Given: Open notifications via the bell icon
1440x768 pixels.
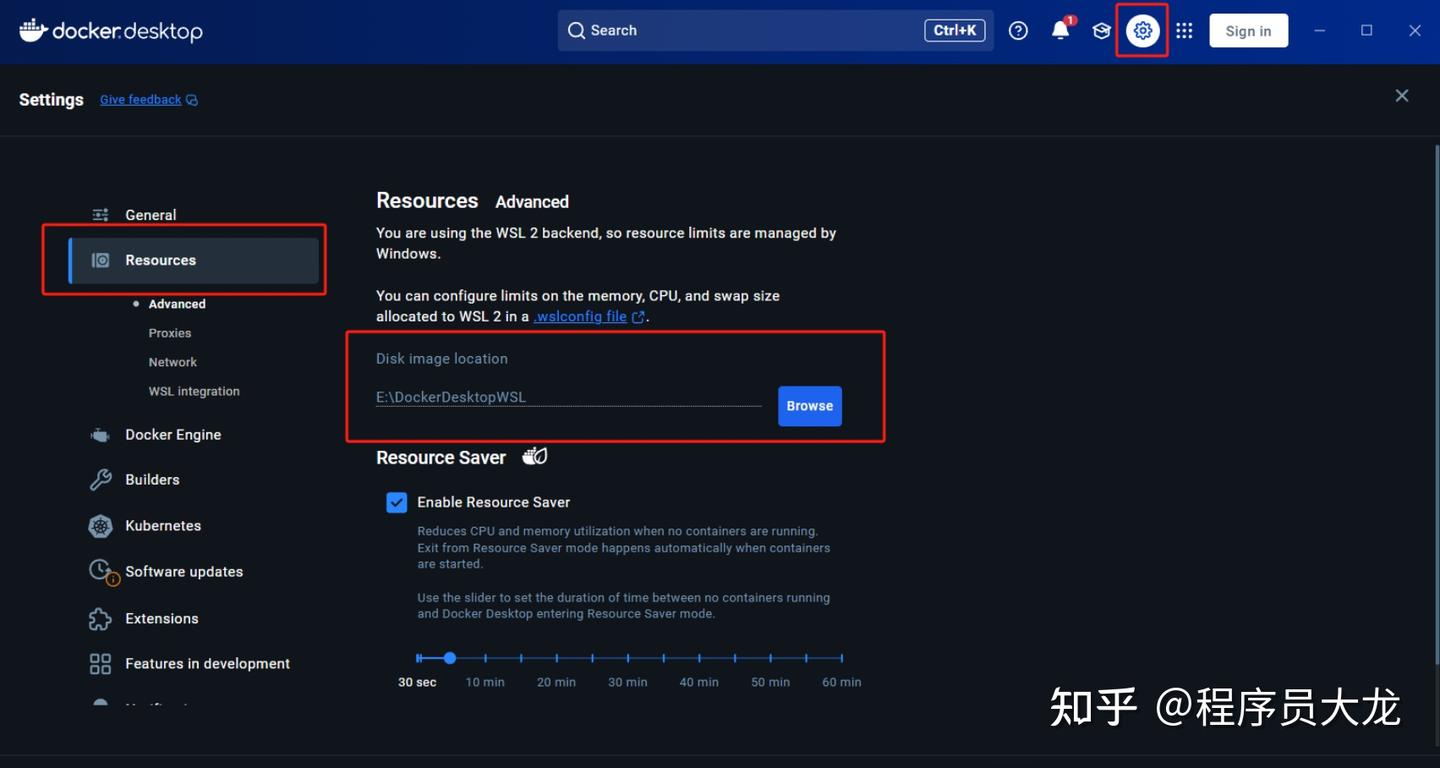Looking at the screenshot, I should pos(1060,30).
